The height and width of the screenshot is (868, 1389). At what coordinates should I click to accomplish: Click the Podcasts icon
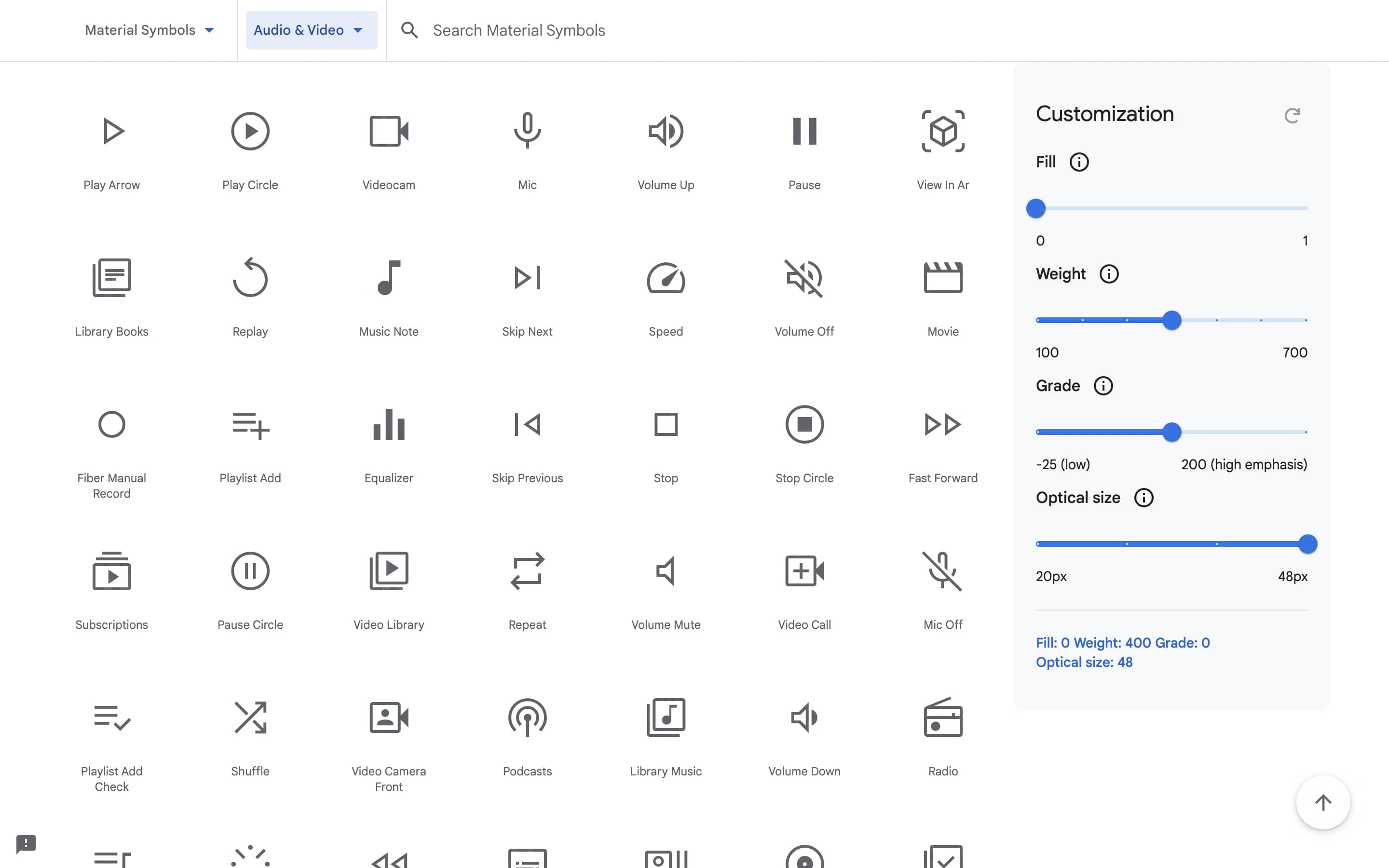[527, 717]
